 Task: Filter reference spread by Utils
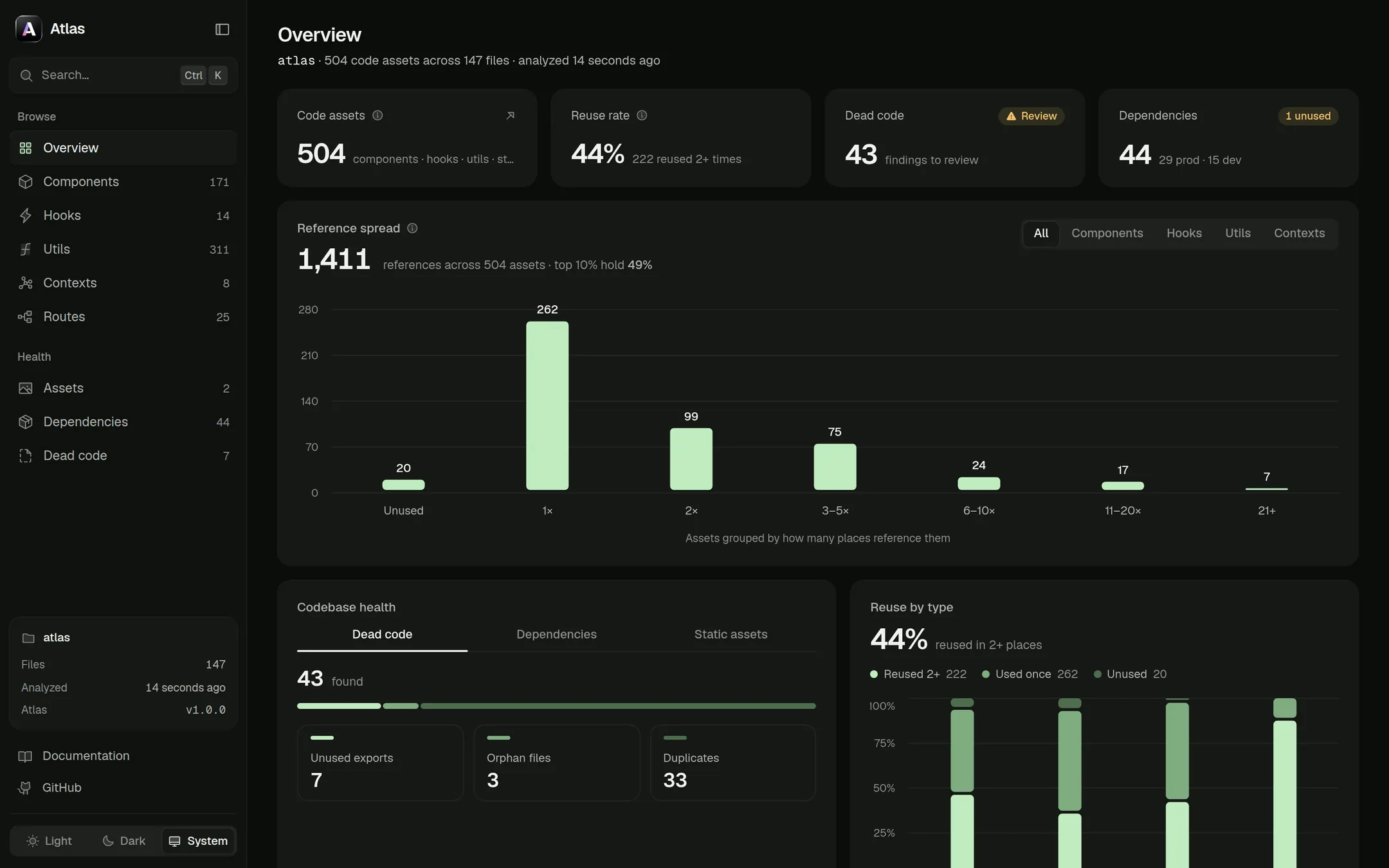tap(1238, 233)
